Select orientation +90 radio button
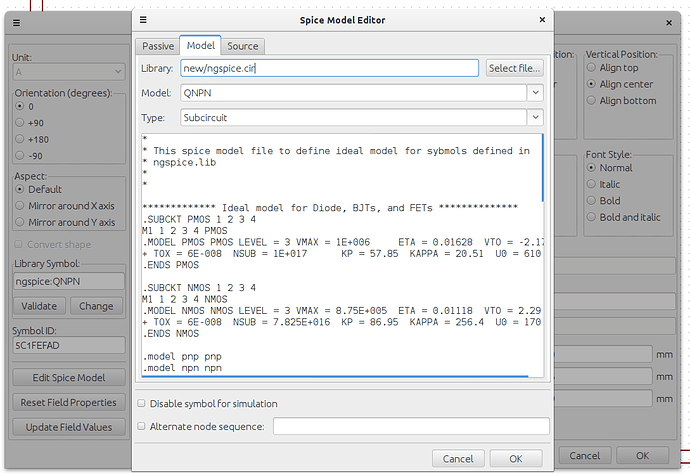Screen dimensions: 690x474 (20, 122)
